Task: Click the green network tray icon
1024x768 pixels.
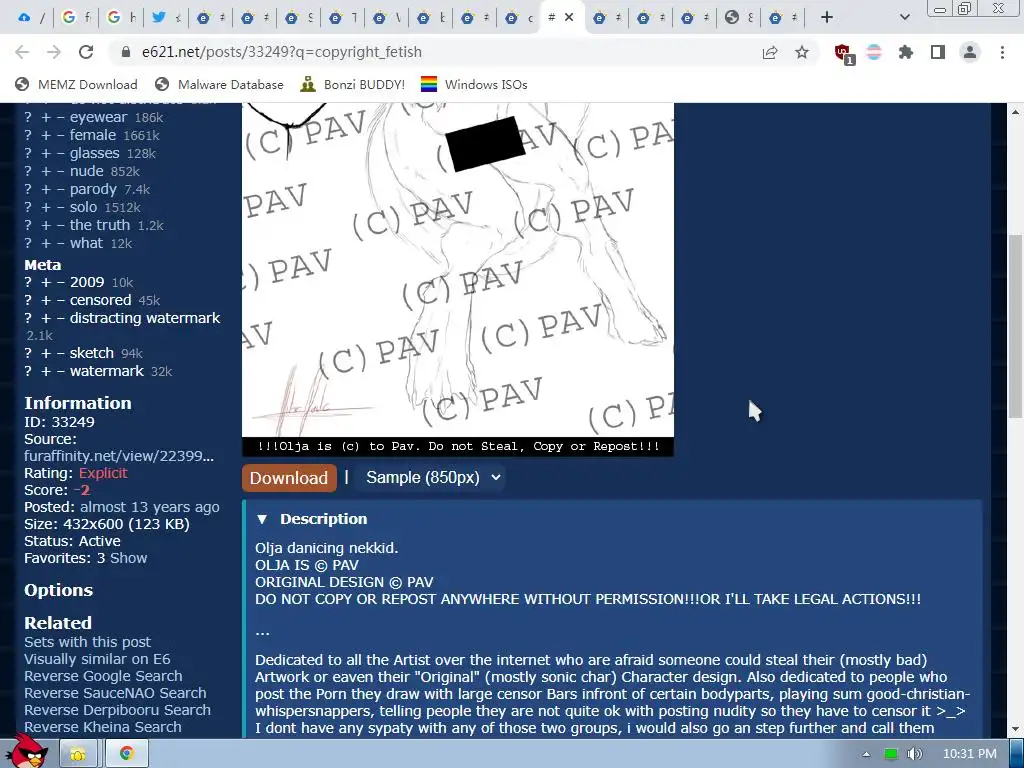Action: tap(890, 754)
